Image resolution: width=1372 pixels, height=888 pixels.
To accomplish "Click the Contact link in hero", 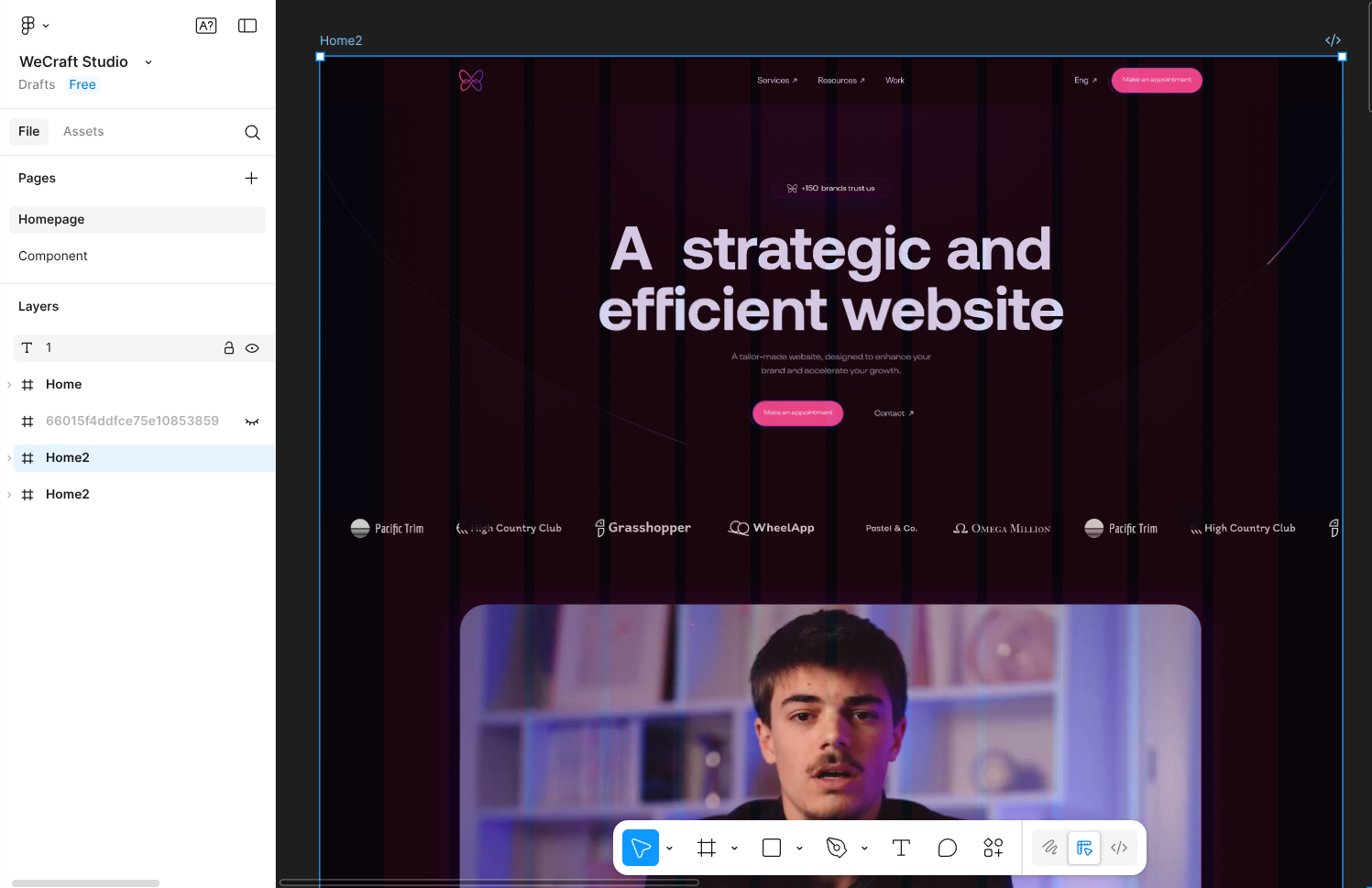I will click(894, 413).
